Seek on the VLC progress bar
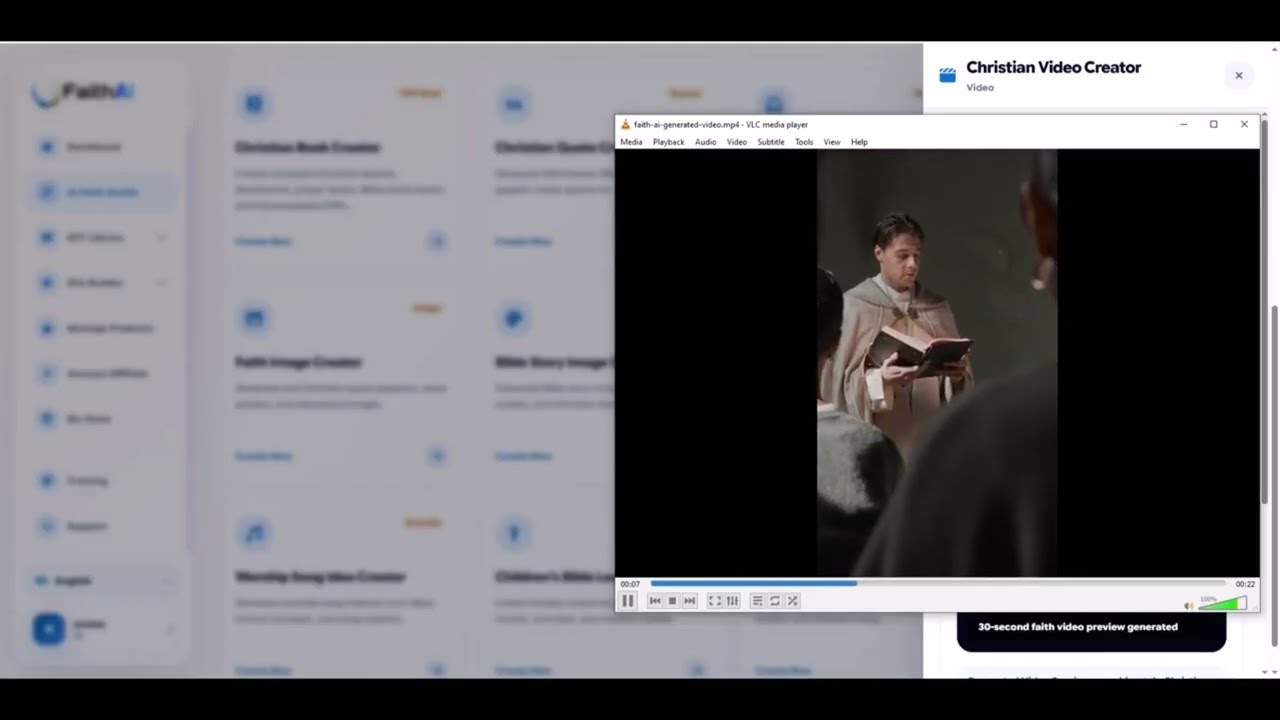The image size is (1280, 720). [938, 583]
